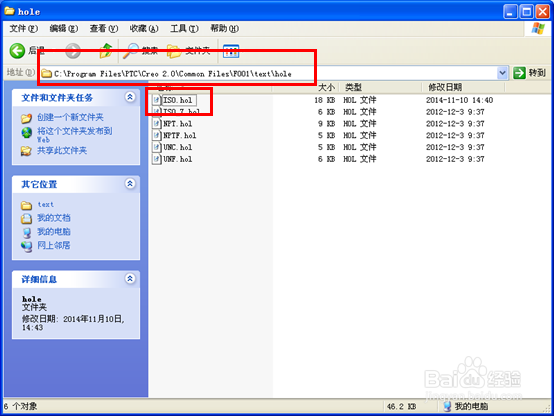Open the address bar dropdown arrow
This screenshot has width=554, height=416.
point(502,73)
